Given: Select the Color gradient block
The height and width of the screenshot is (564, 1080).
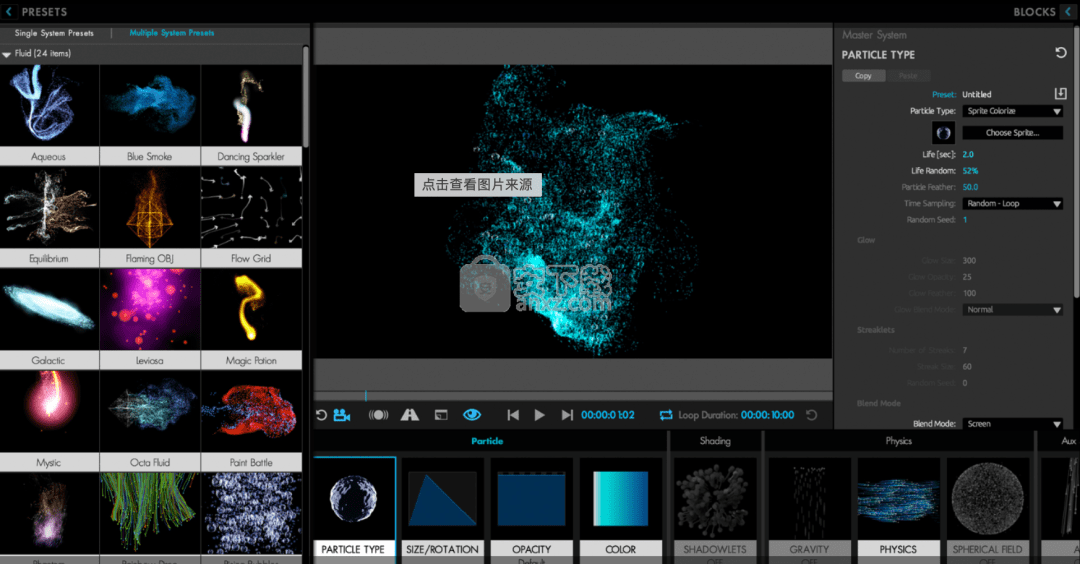Looking at the screenshot, I should [620, 506].
